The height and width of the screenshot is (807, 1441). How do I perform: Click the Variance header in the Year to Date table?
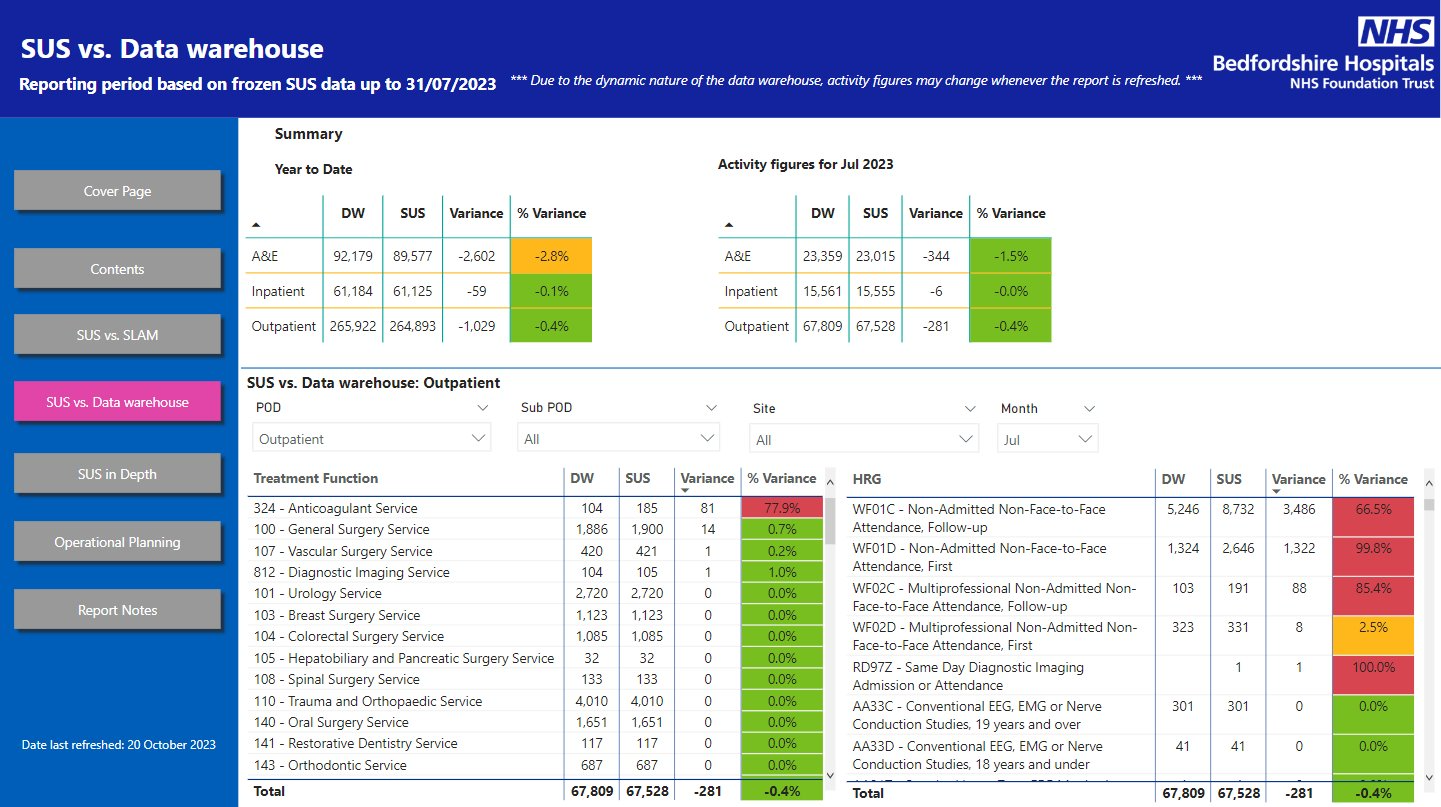click(476, 213)
